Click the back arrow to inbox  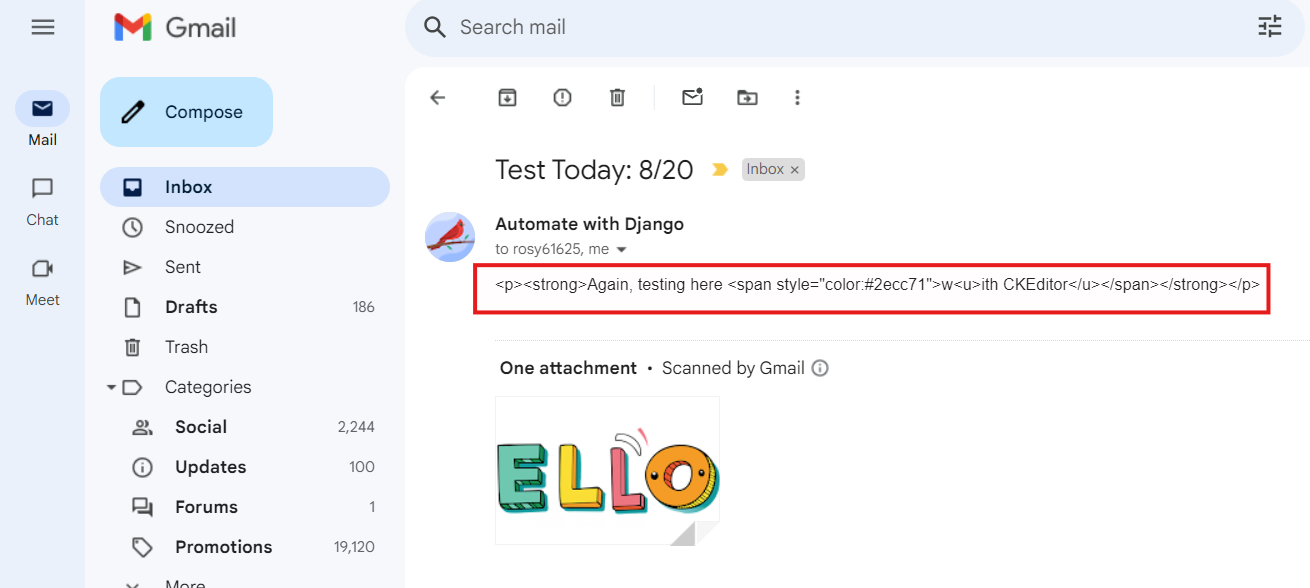(x=437, y=97)
